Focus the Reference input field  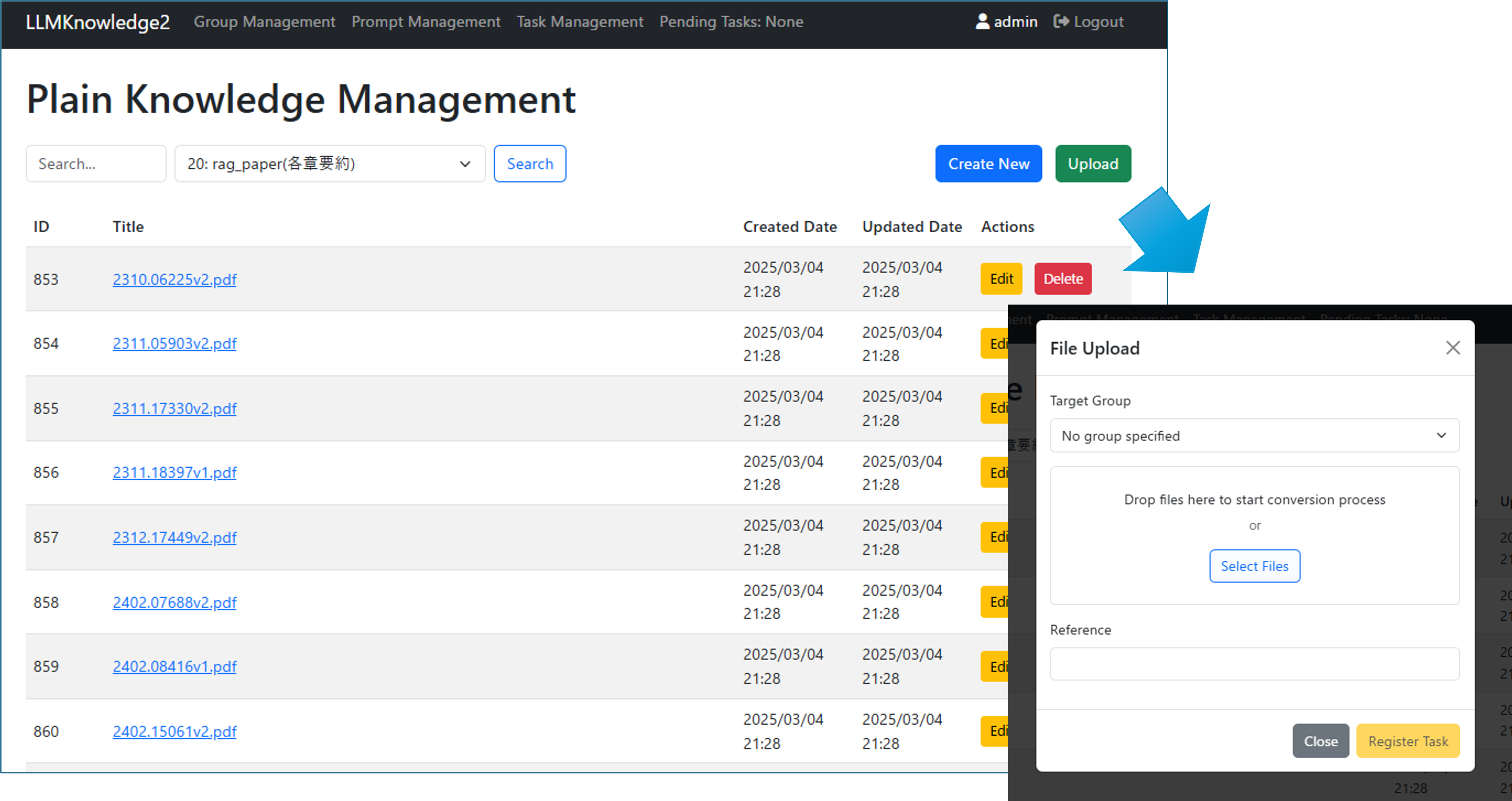pos(1254,664)
